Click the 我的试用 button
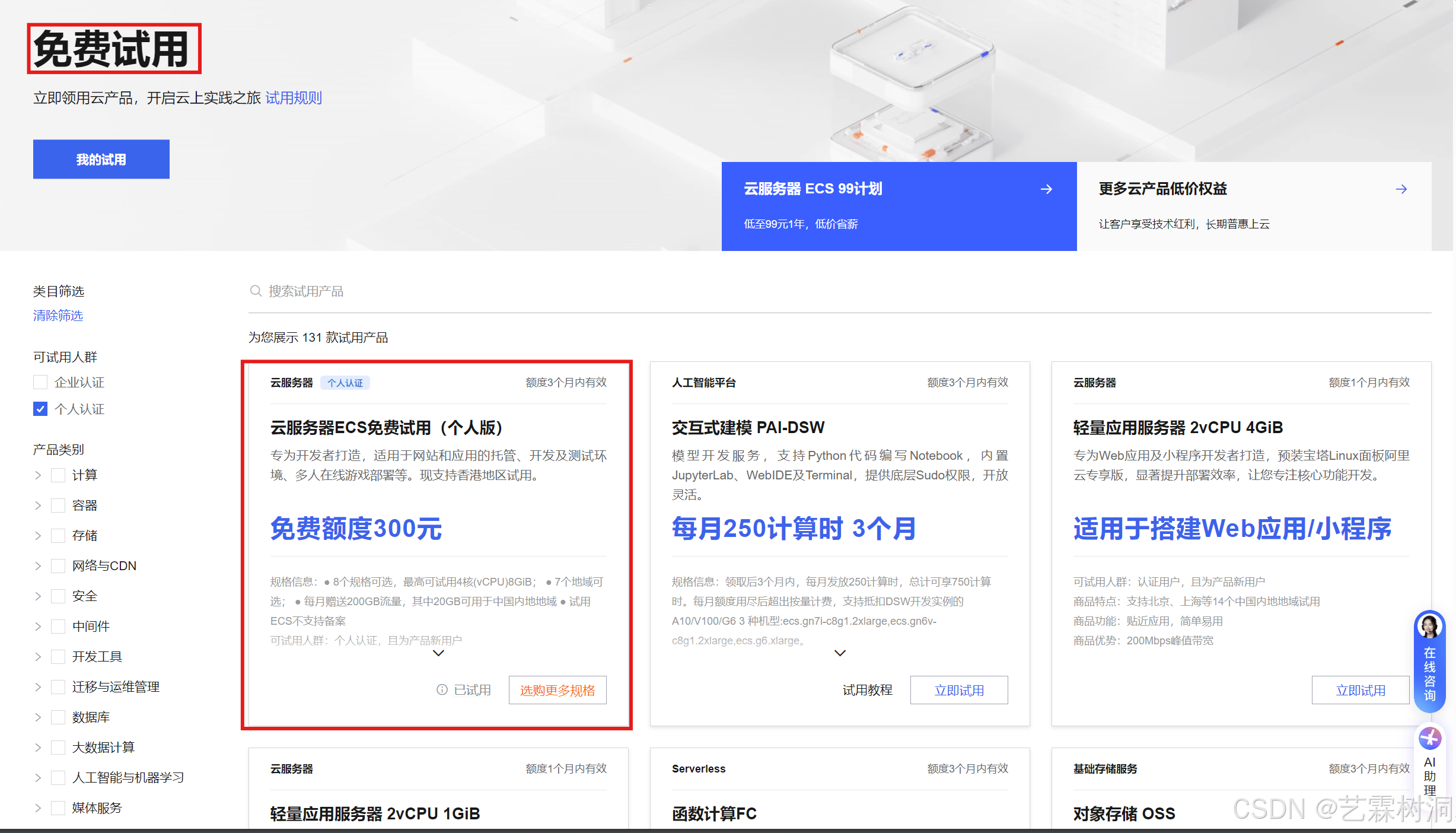The image size is (1456, 833). point(101,159)
